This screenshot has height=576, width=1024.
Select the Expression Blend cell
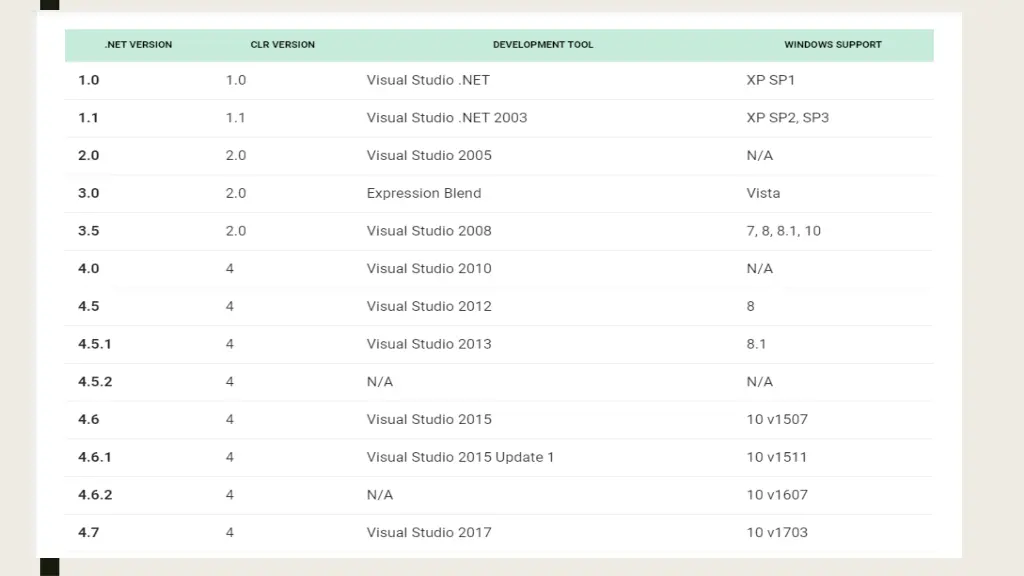pyautogui.click(x=424, y=193)
